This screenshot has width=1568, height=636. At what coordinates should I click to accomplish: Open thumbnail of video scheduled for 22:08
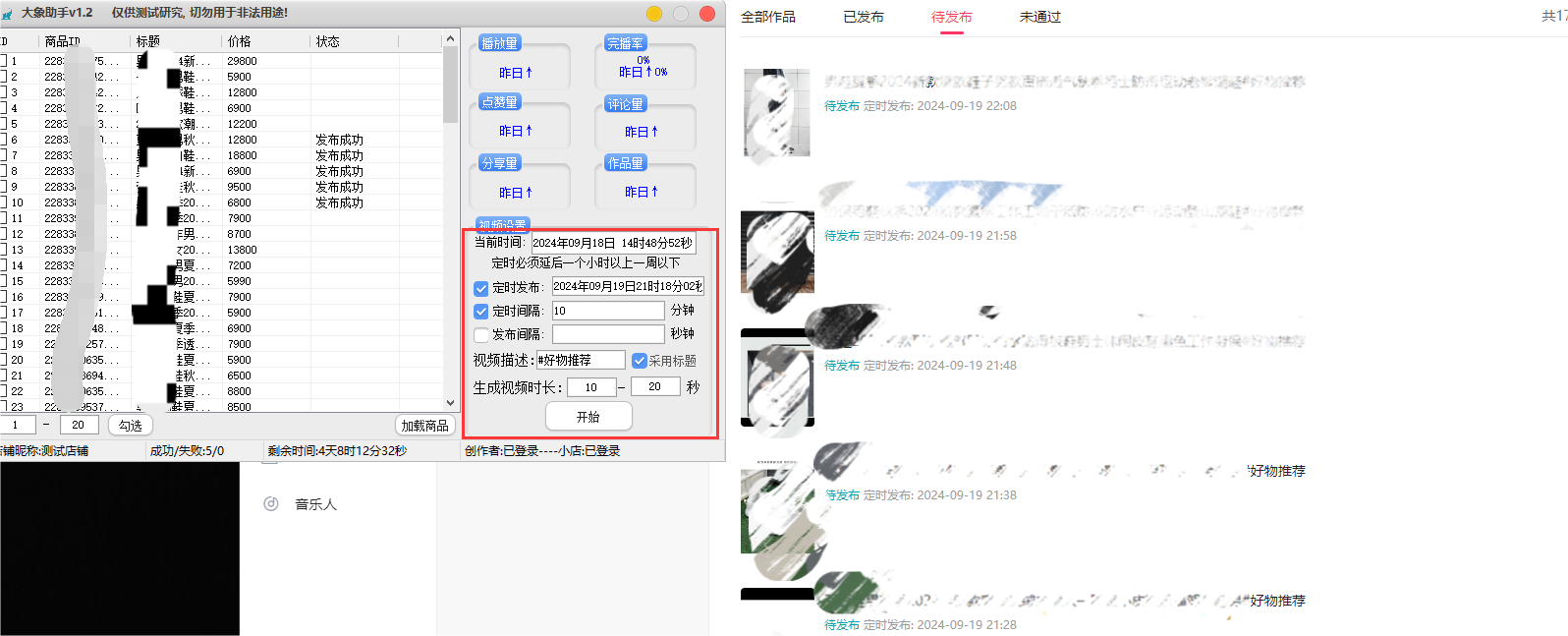pos(776,113)
